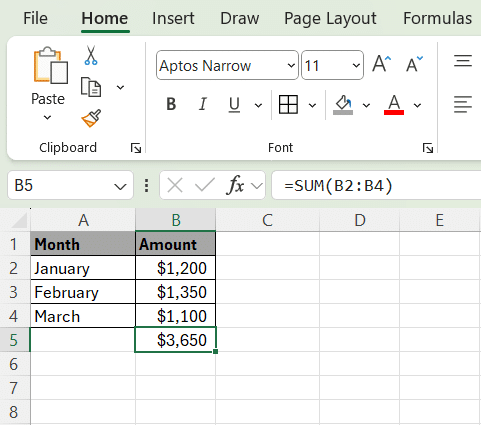Click the Insert Function fx icon
The height and width of the screenshot is (425, 481).
[x=235, y=185]
